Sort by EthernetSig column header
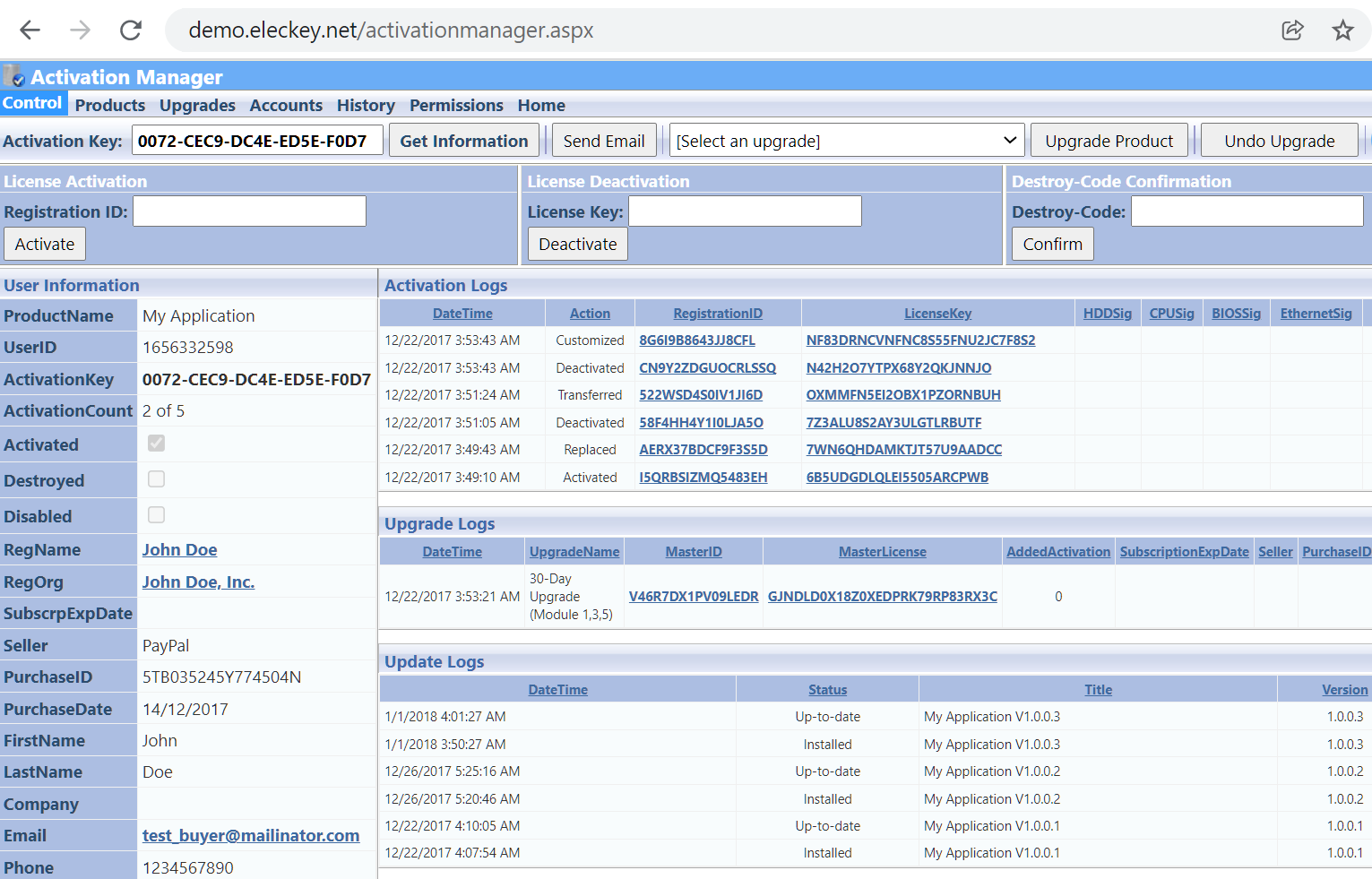Viewport: 1372px width, 879px height. coord(1316,314)
